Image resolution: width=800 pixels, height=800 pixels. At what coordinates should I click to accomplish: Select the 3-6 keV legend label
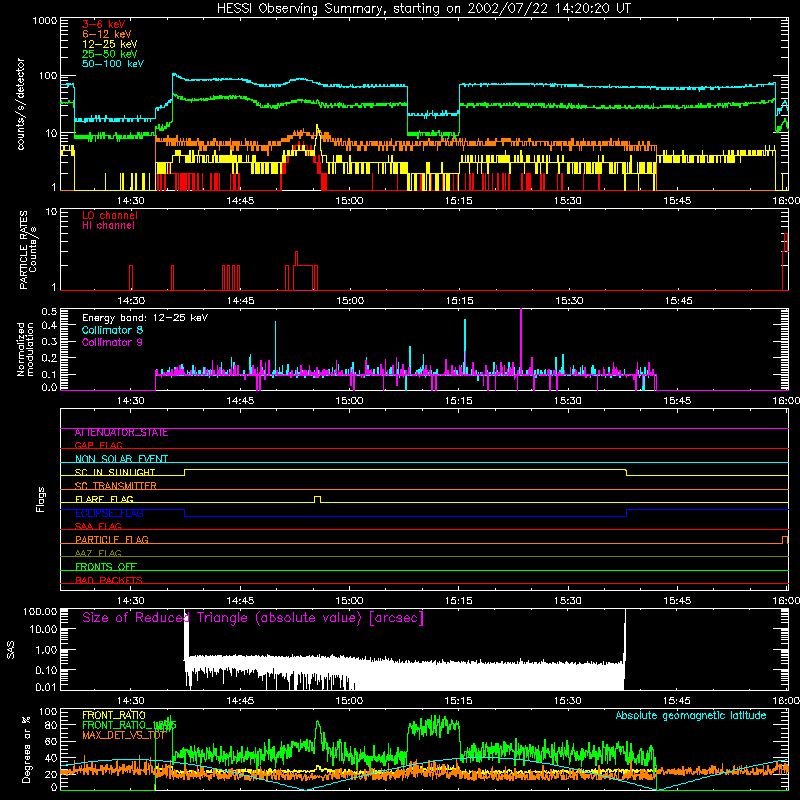(103, 24)
